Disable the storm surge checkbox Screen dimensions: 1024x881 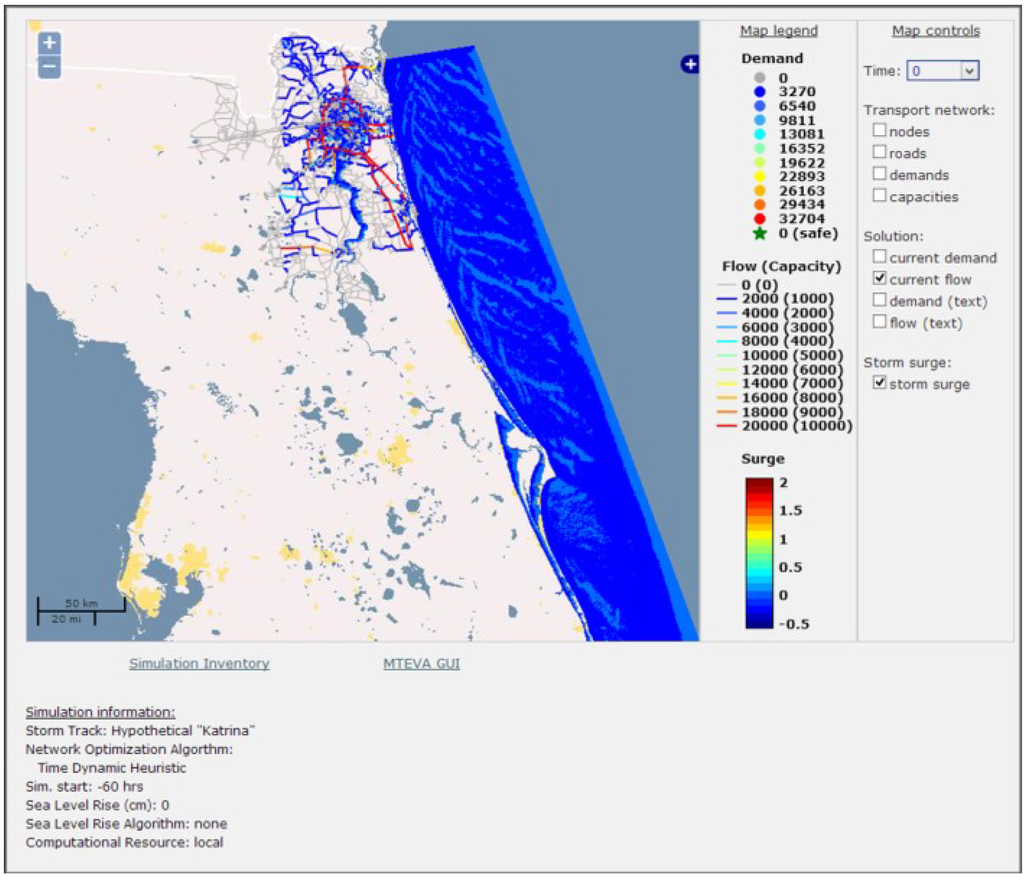[x=879, y=383]
